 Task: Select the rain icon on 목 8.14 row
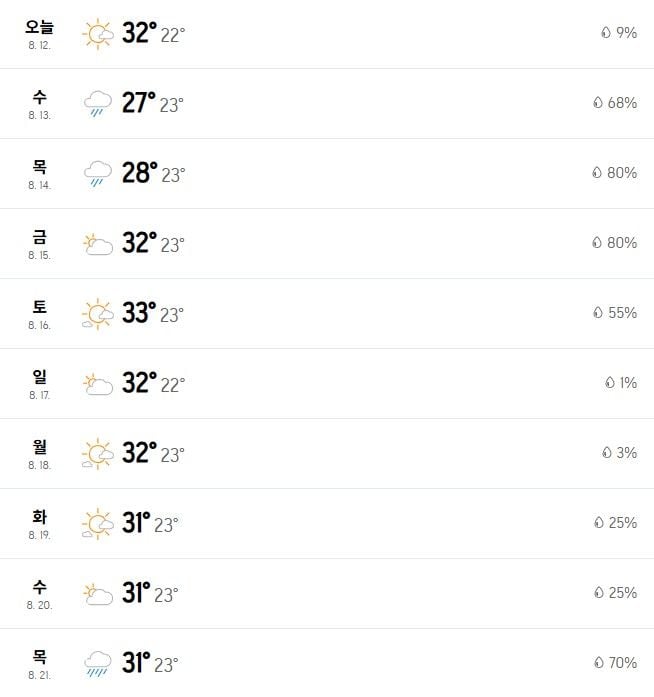click(x=98, y=173)
